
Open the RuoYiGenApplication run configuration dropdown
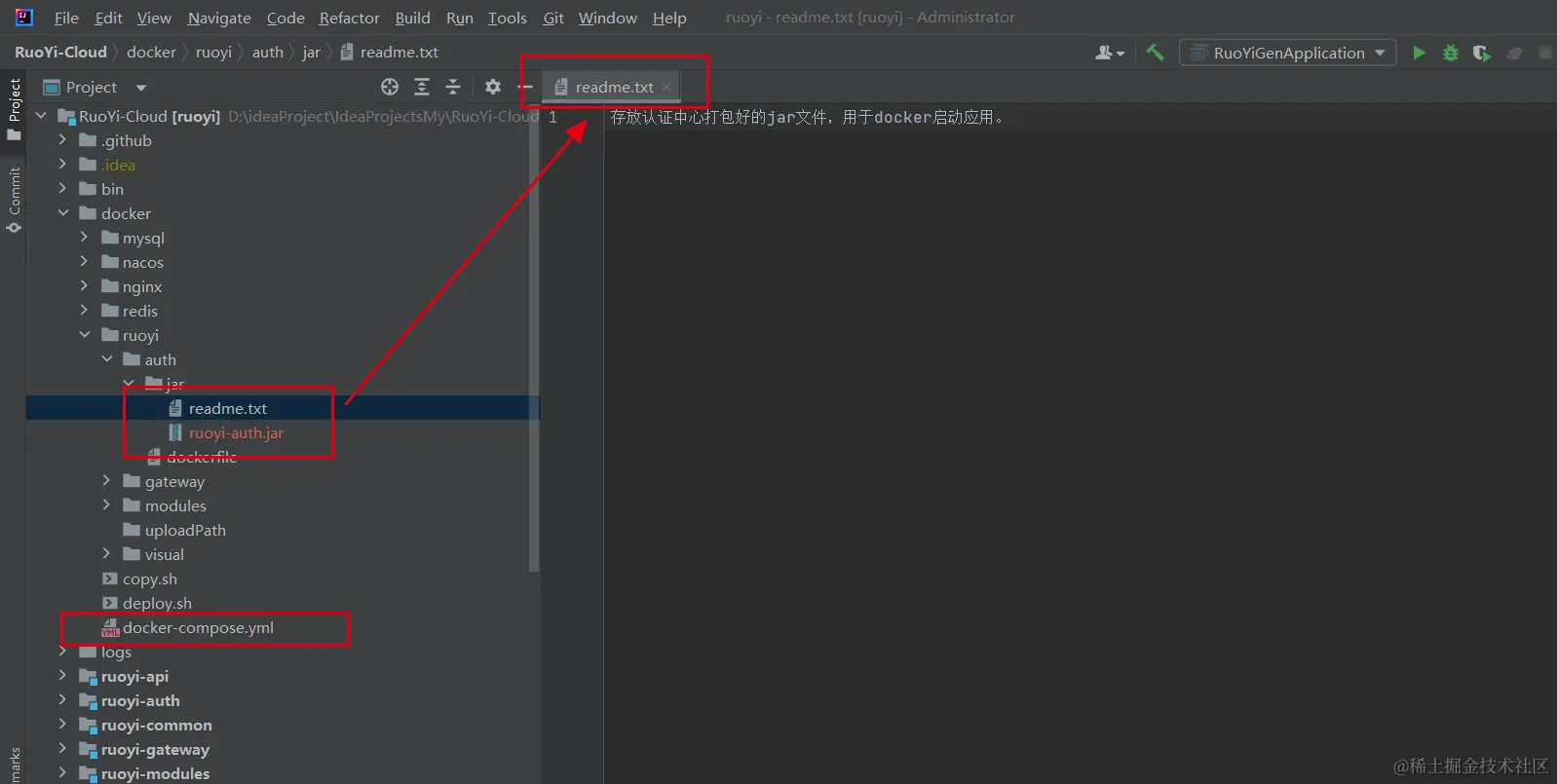(1287, 53)
